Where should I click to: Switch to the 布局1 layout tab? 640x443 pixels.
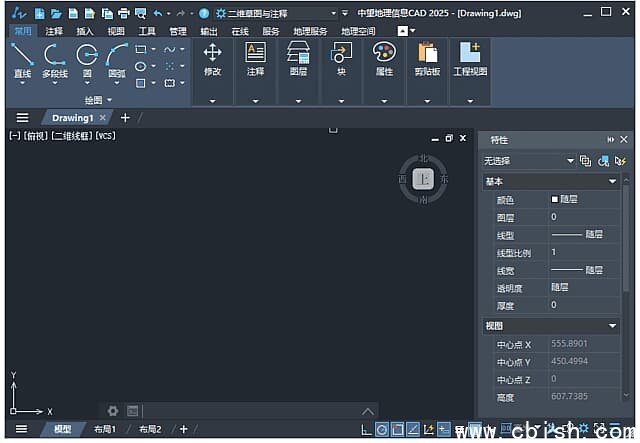click(105, 429)
